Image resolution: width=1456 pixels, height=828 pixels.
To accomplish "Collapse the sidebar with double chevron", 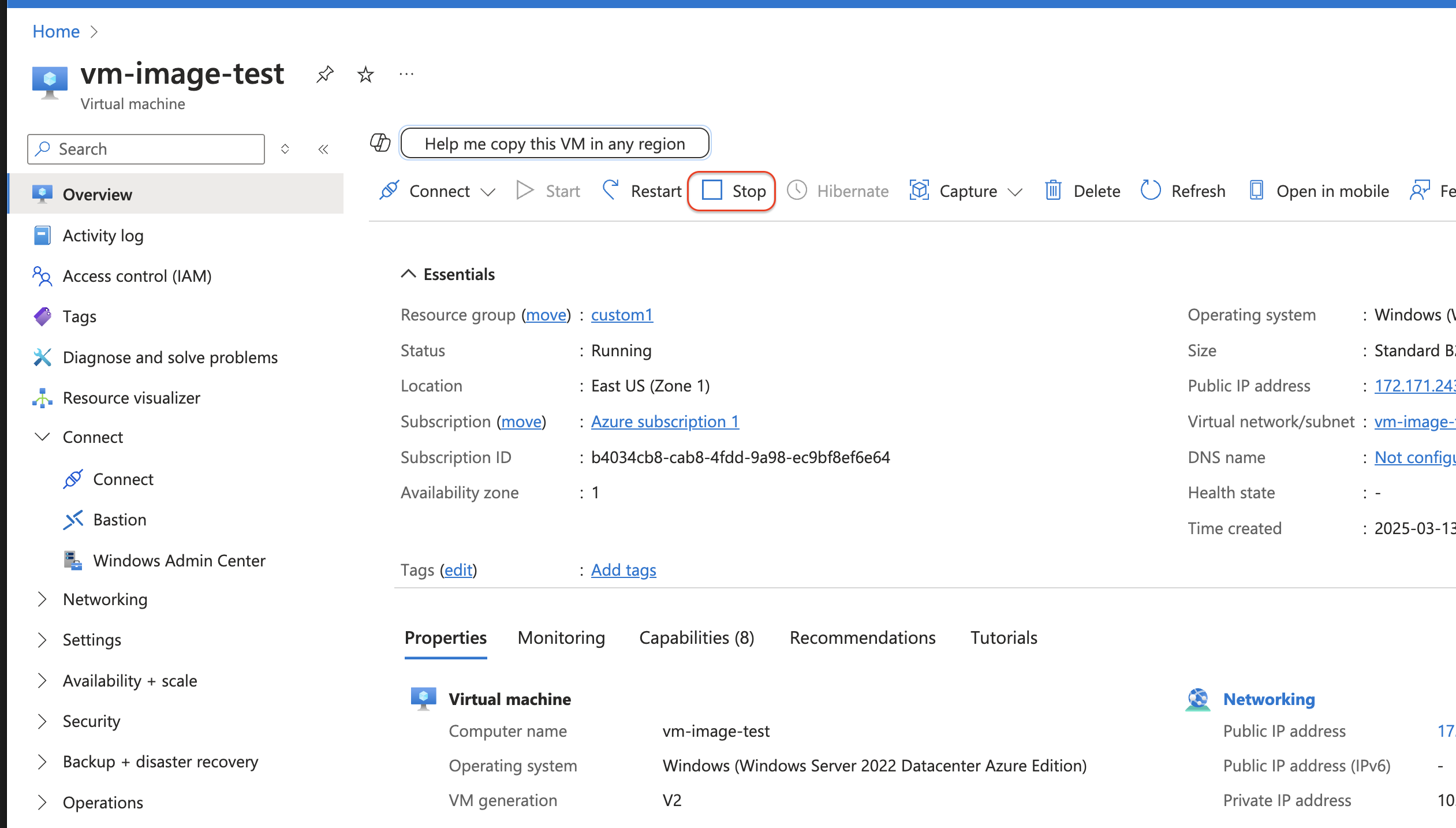I will (323, 150).
